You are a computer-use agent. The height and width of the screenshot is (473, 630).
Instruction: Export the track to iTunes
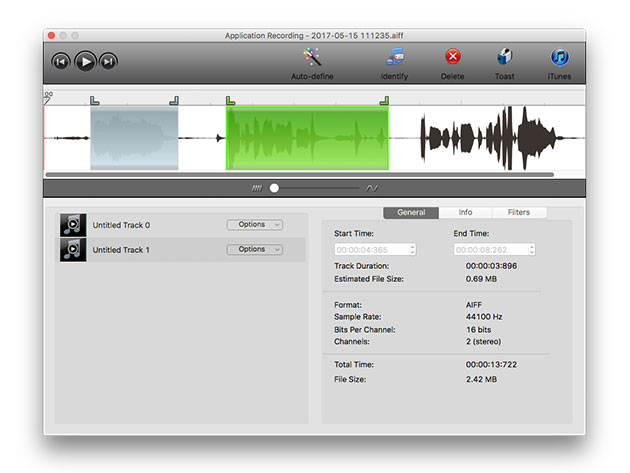pyautogui.click(x=559, y=64)
